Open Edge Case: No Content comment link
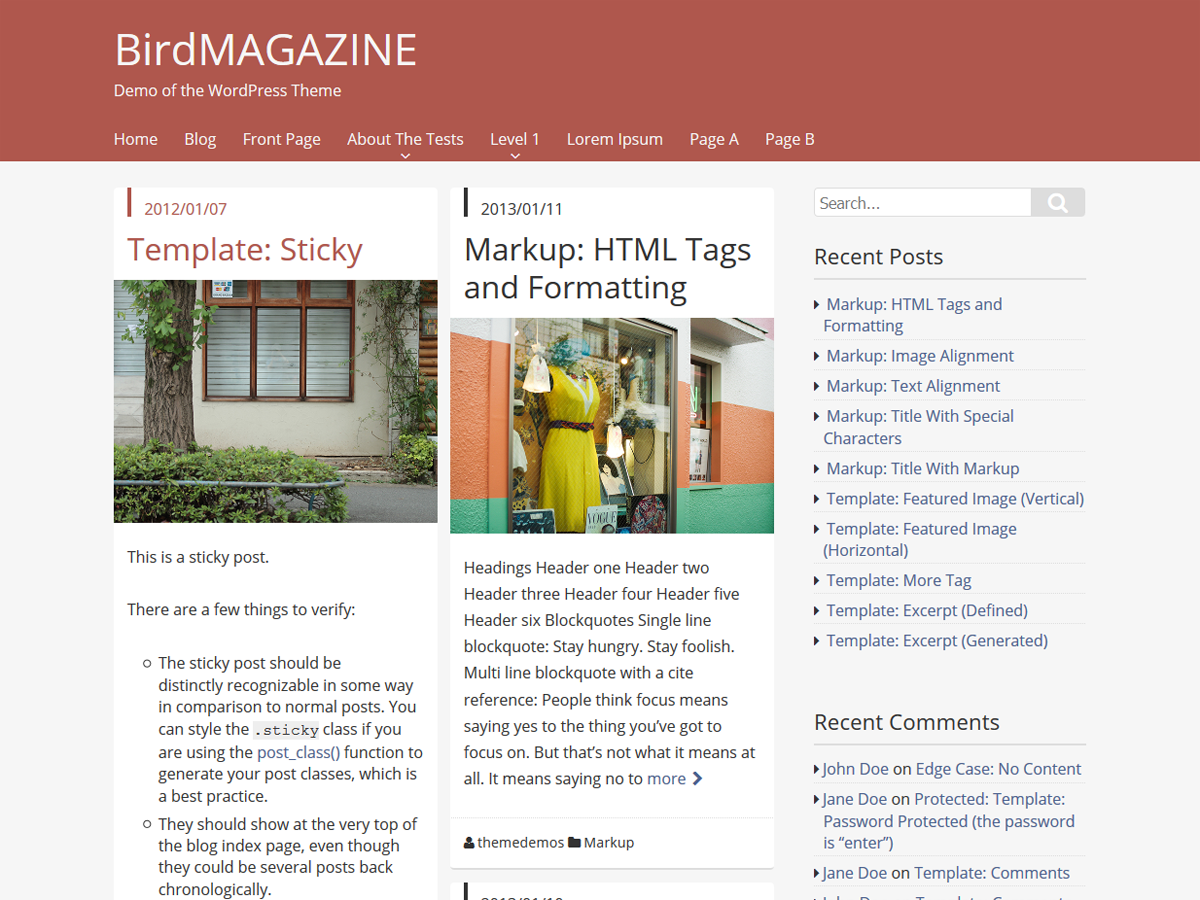This screenshot has height=900, width=1200. [998, 768]
